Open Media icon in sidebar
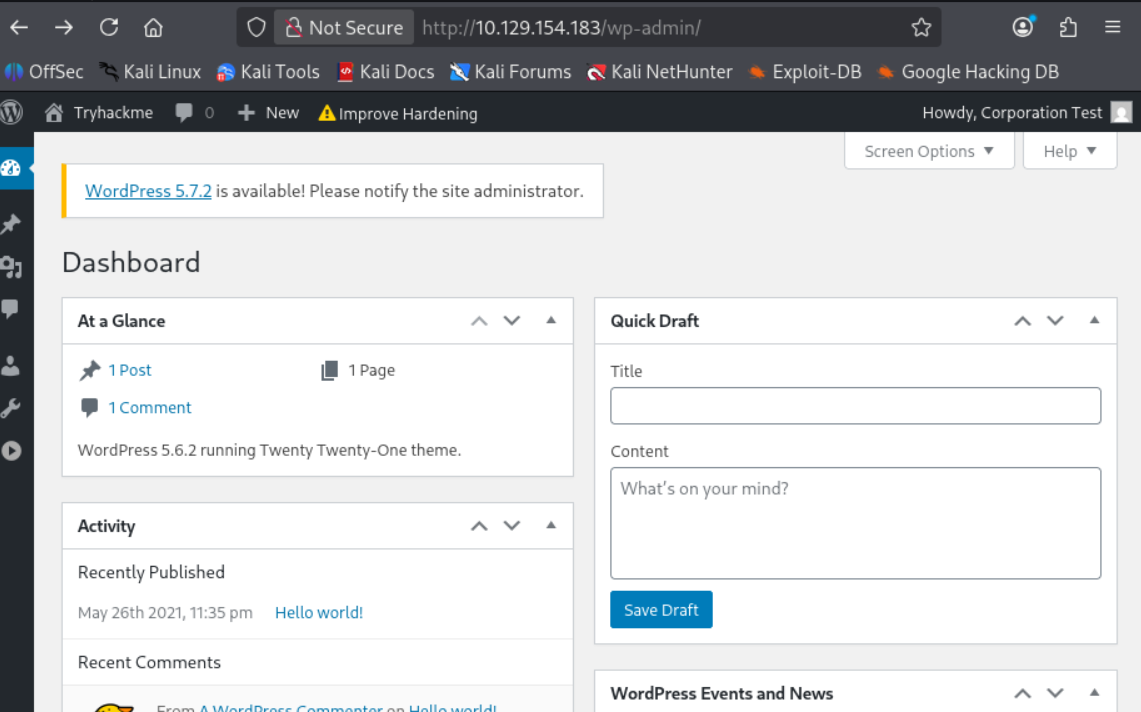This screenshot has height=712, width=1141. 11,267
